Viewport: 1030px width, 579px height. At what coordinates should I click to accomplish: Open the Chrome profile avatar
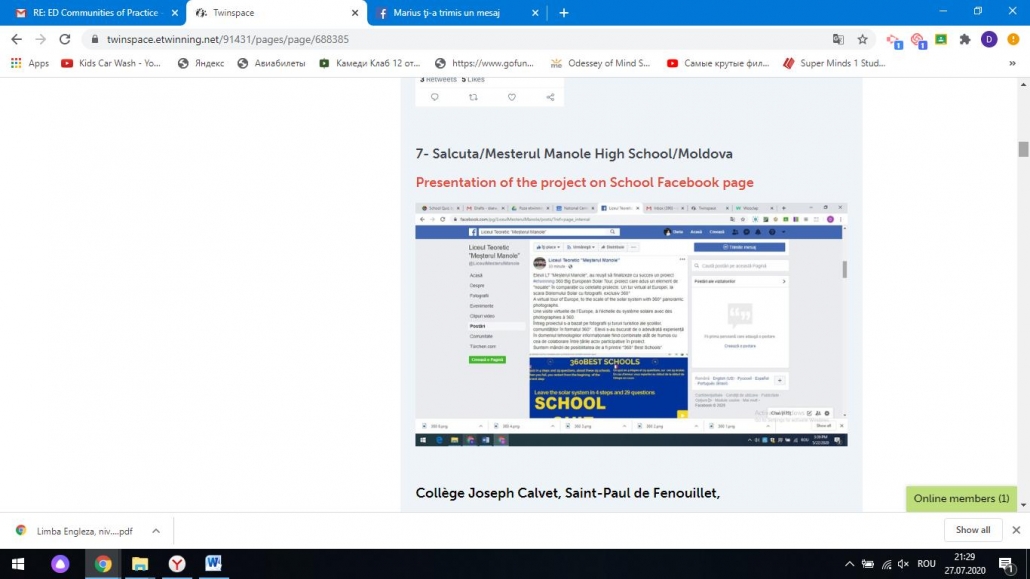pos(989,39)
